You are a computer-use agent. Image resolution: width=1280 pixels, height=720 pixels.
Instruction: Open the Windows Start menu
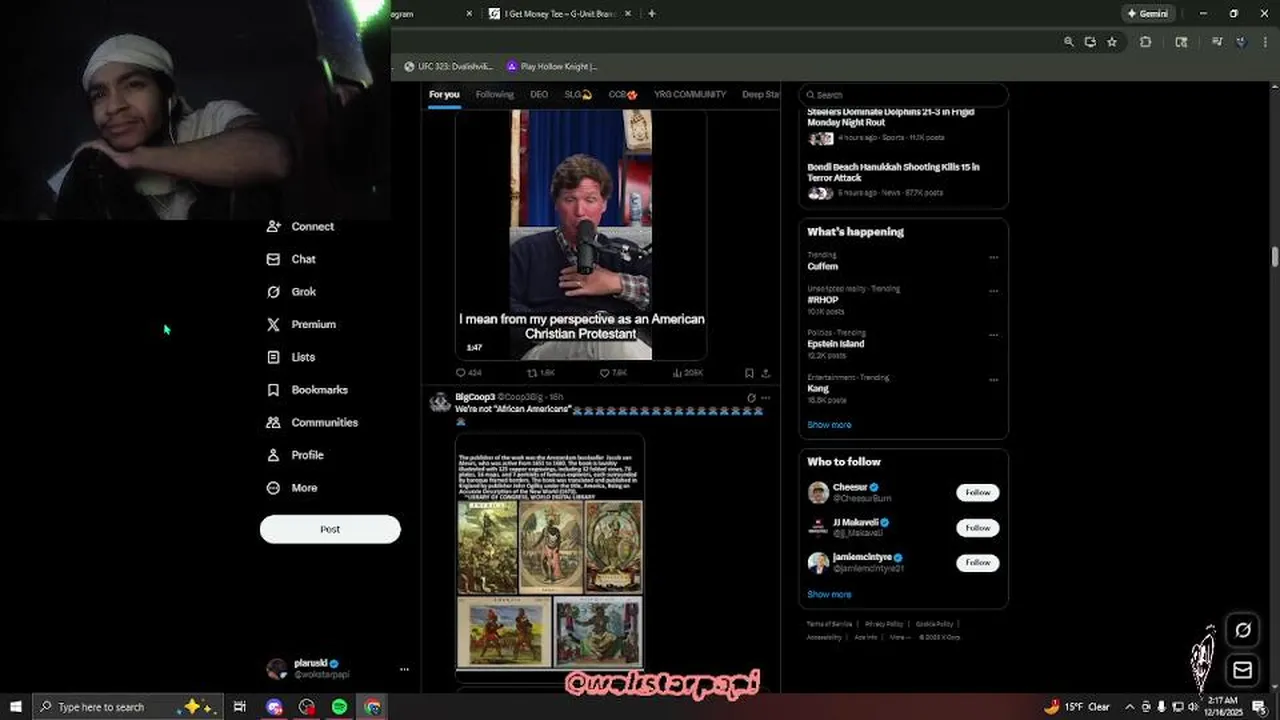point(16,707)
